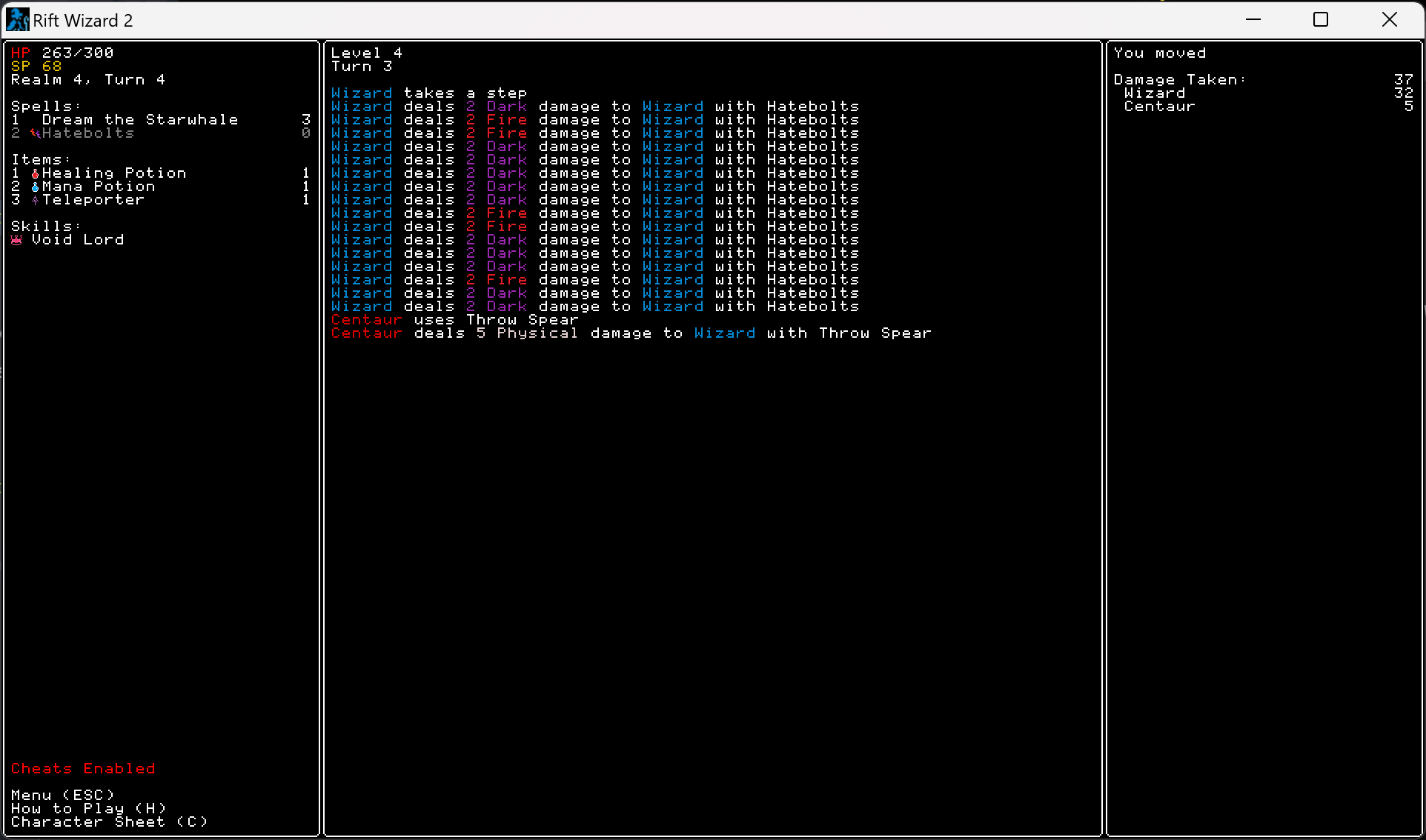The width and height of the screenshot is (1426, 840).
Task: Click the red Healing Potion icon
Action: (35, 173)
